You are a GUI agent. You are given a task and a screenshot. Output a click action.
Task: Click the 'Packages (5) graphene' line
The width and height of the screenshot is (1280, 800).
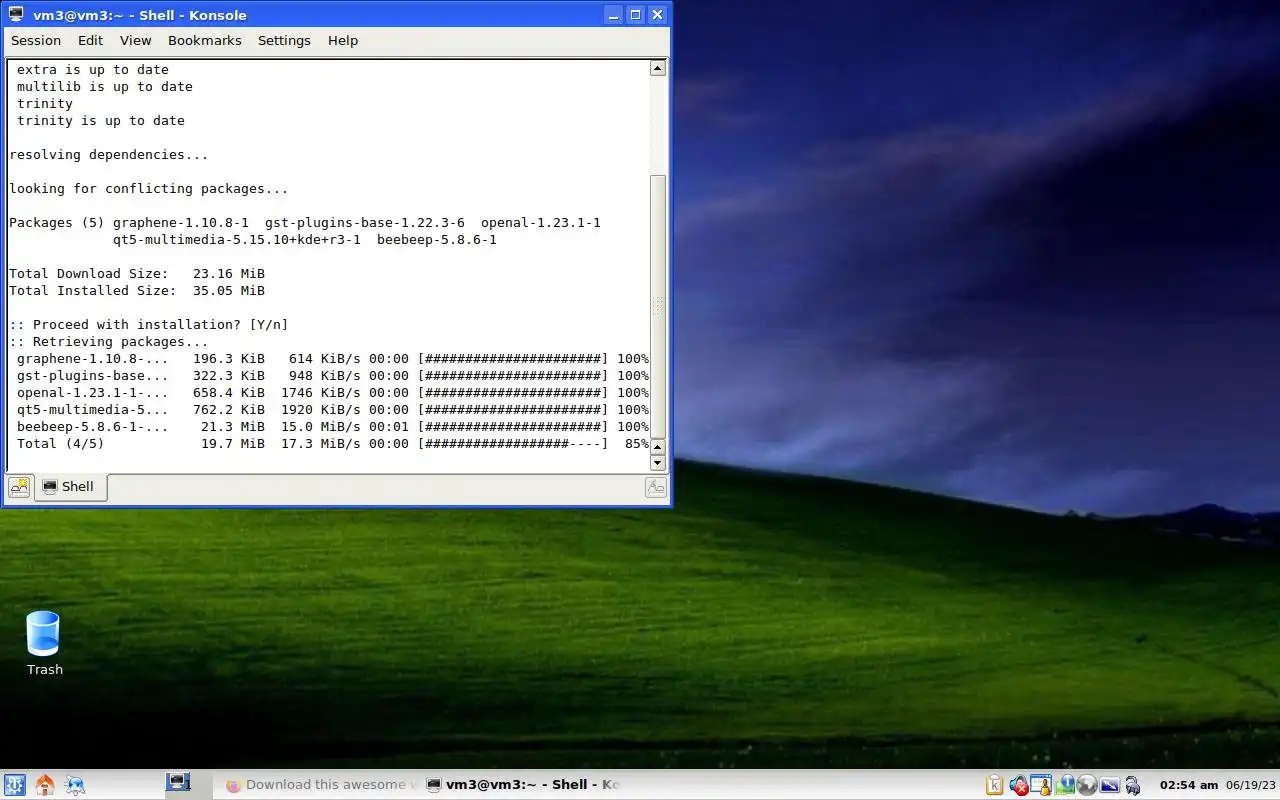[305, 222]
